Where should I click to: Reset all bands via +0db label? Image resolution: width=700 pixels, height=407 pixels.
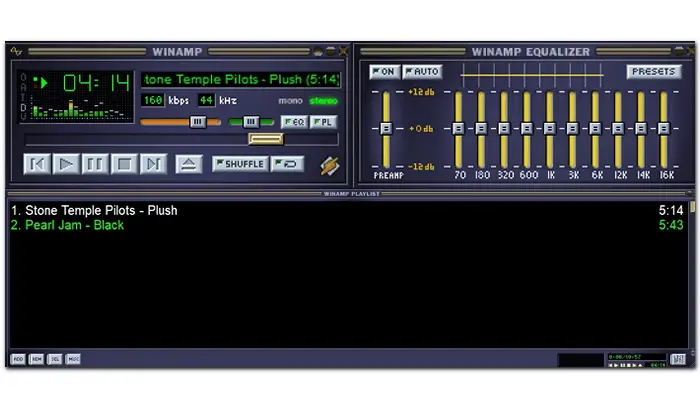point(421,129)
